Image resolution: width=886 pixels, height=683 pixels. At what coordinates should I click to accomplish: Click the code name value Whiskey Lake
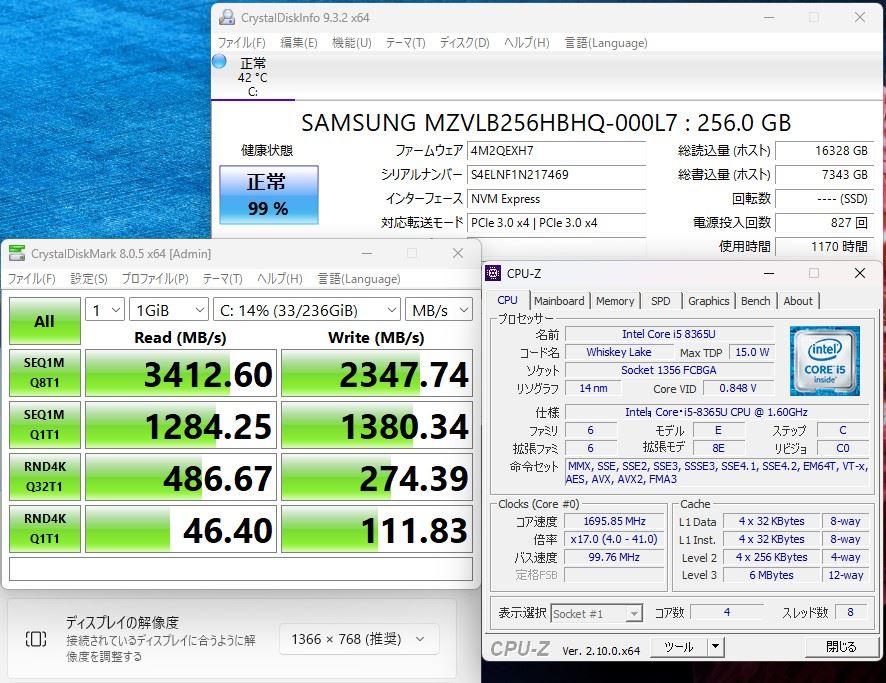[619, 352]
